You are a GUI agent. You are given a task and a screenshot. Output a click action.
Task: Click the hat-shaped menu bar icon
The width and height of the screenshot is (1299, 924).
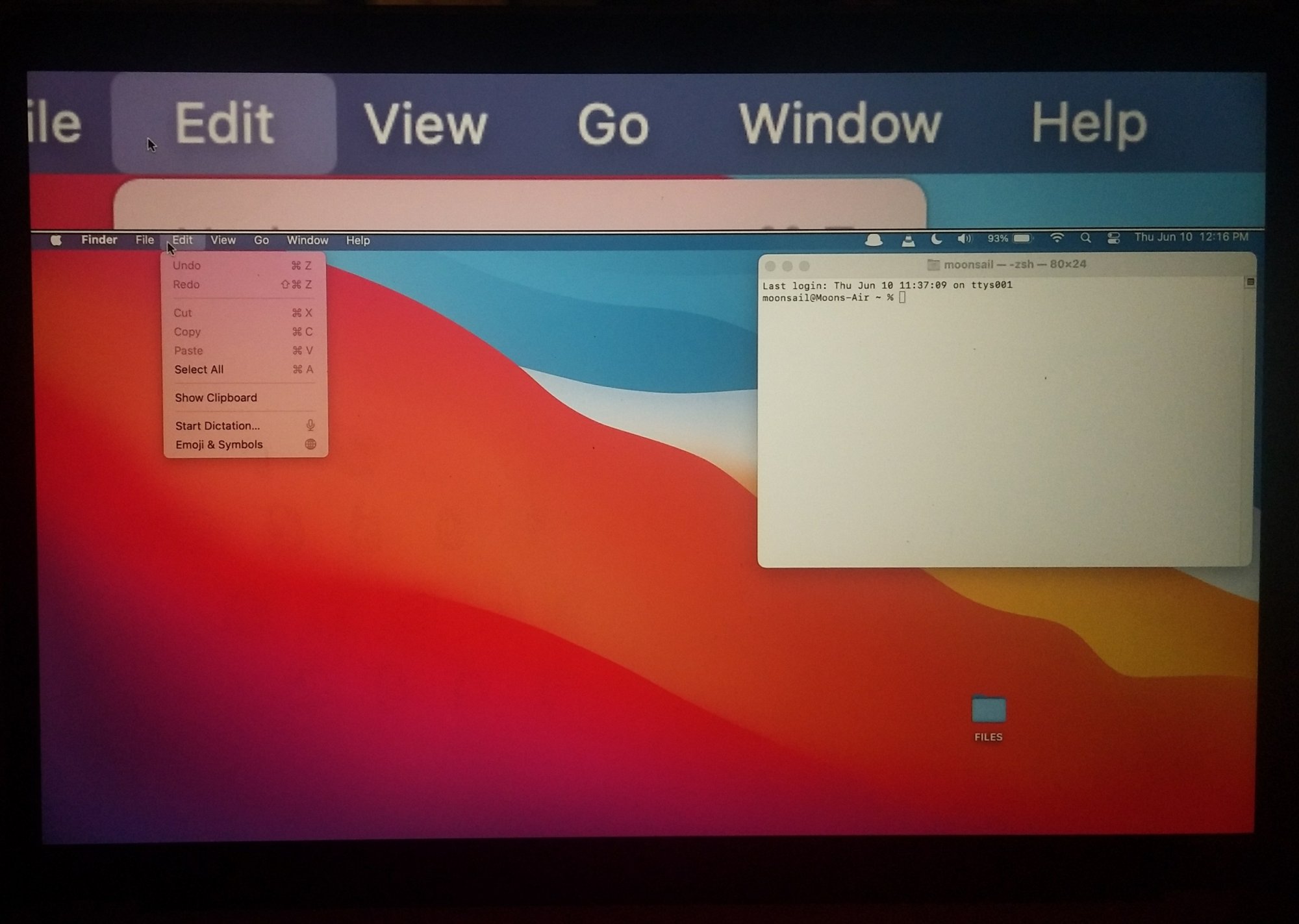(874, 240)
